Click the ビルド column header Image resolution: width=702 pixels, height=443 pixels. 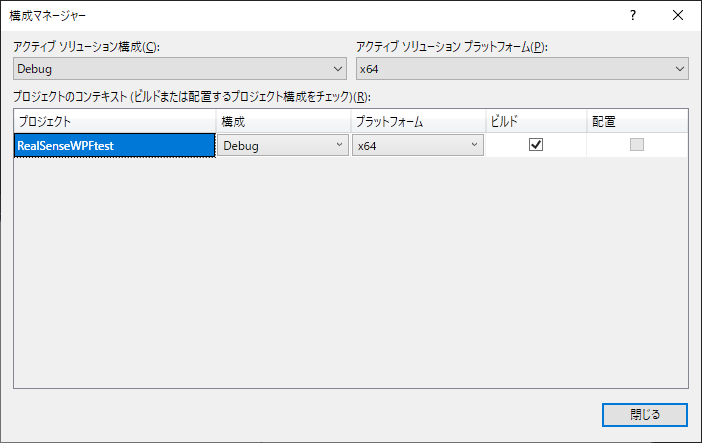[x=536, y=121]
